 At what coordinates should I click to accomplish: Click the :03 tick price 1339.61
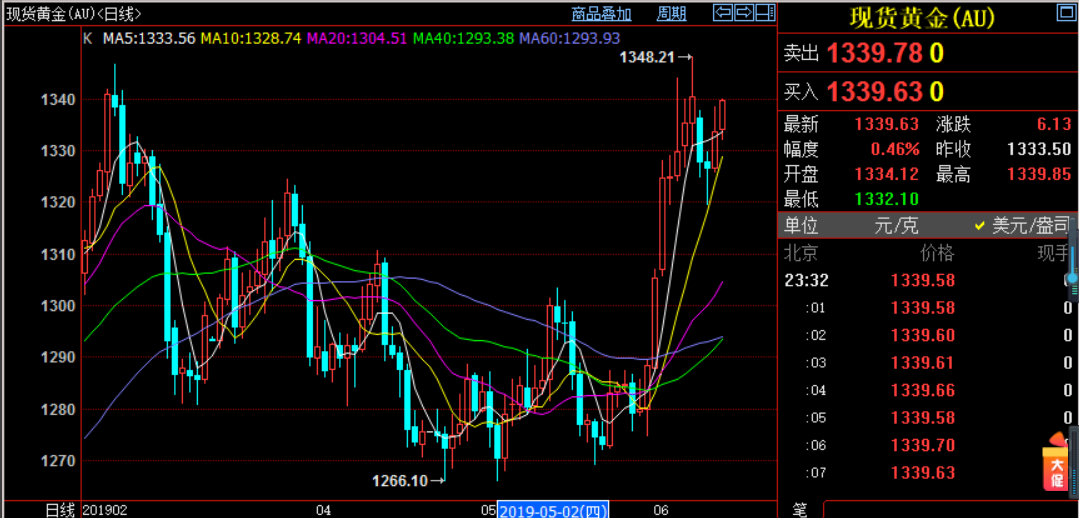pyautogui.click(x=923, y=363)
